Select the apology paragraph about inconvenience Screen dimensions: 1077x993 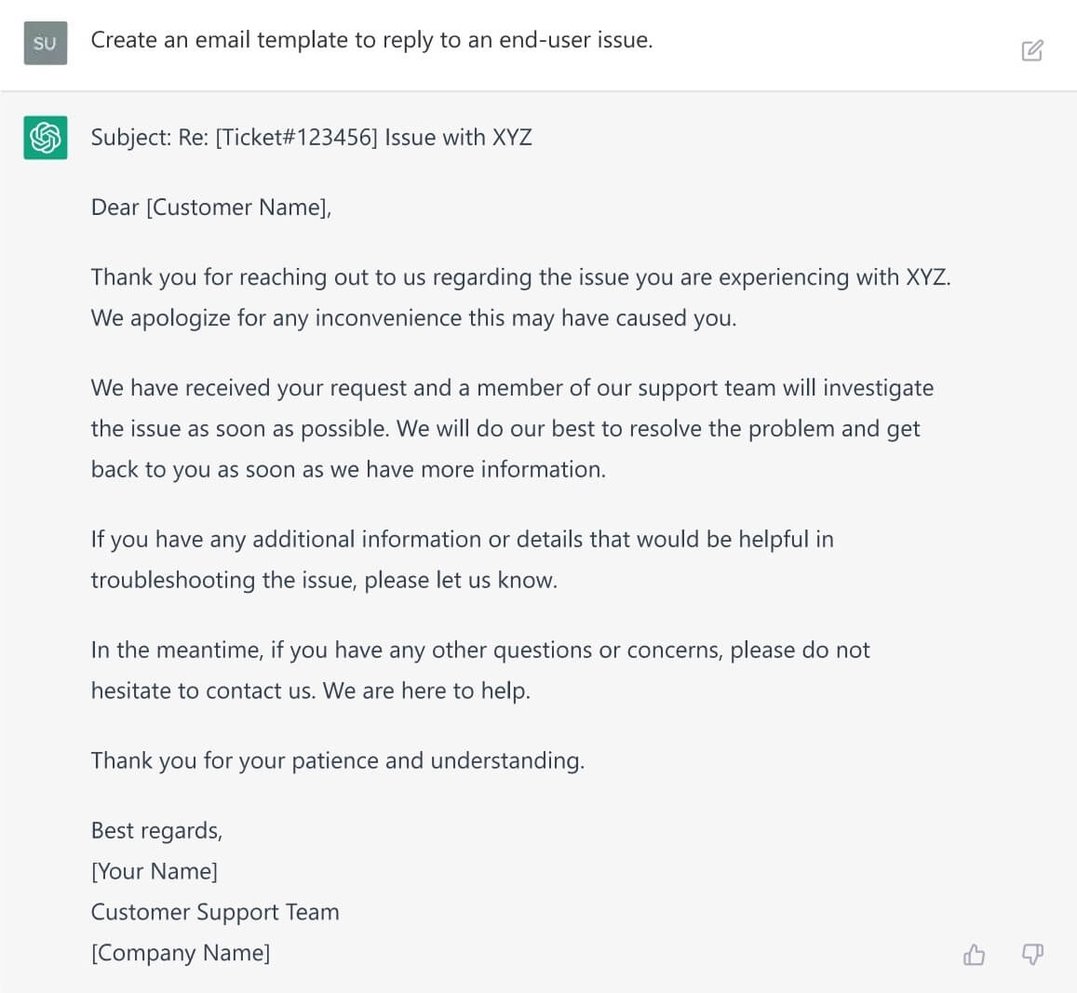pyautogui.click(x=522, y=297)
